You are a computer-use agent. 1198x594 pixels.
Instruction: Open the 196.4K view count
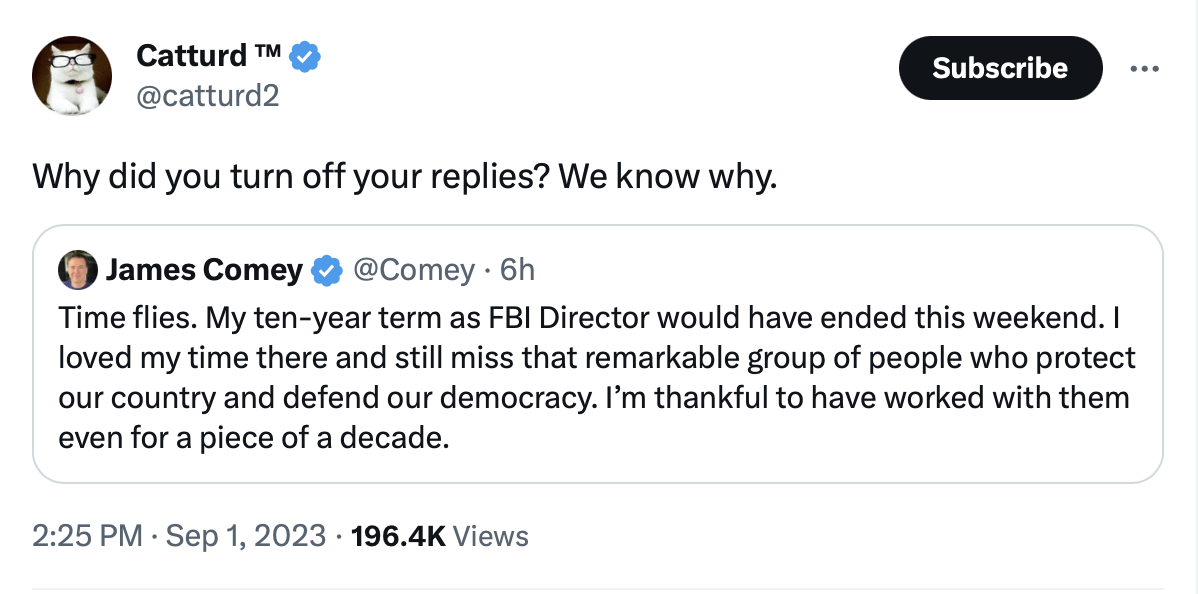click(x=398, y=536)
